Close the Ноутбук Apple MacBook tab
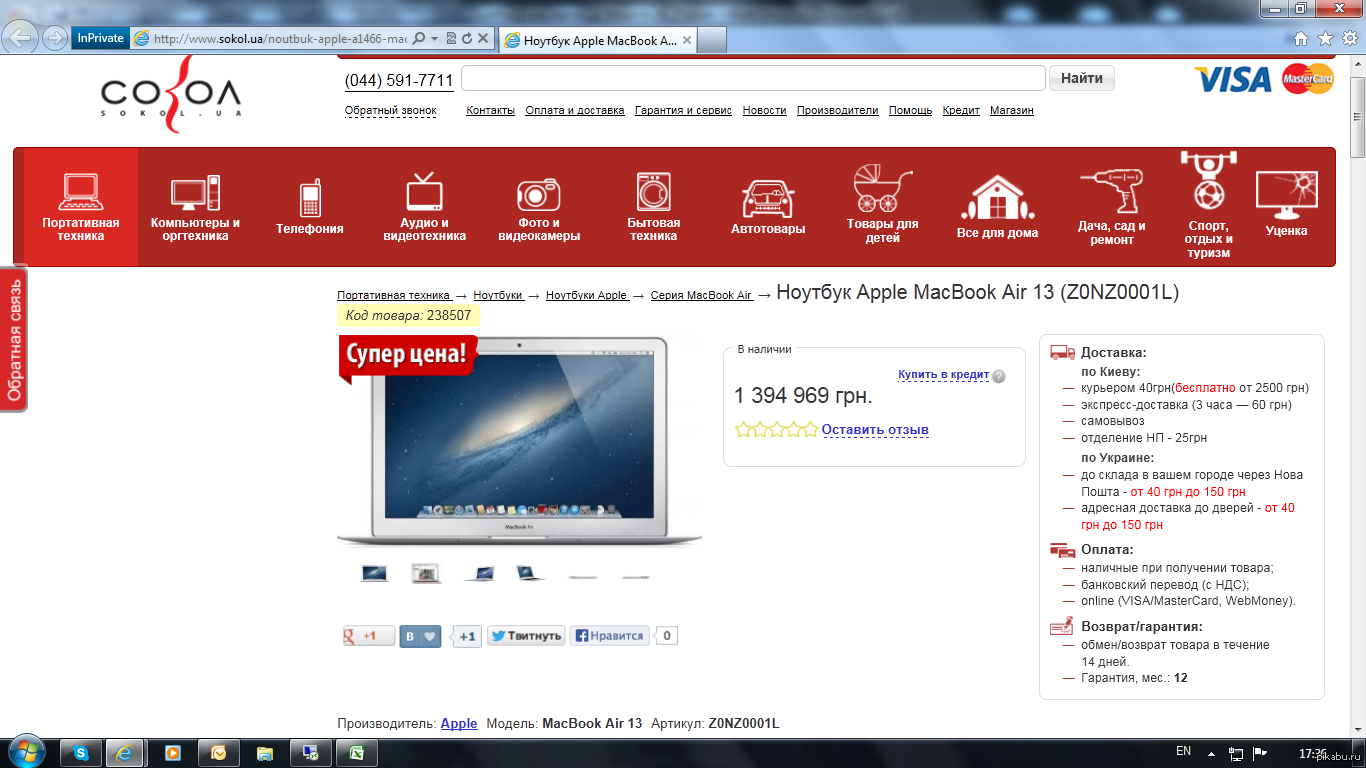 point(687,41)
